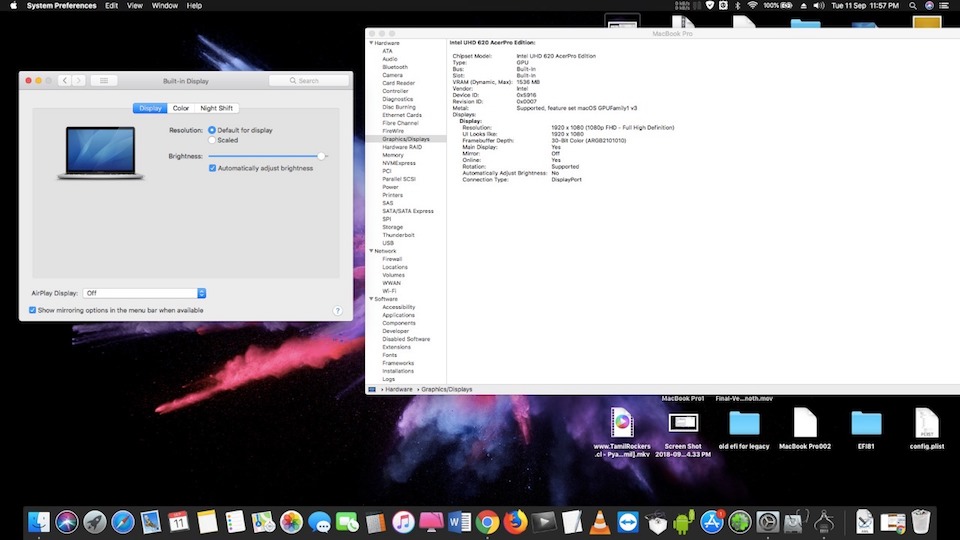
Task: Click the show-all grid button in System Preferences
Action: click(104, 80)
